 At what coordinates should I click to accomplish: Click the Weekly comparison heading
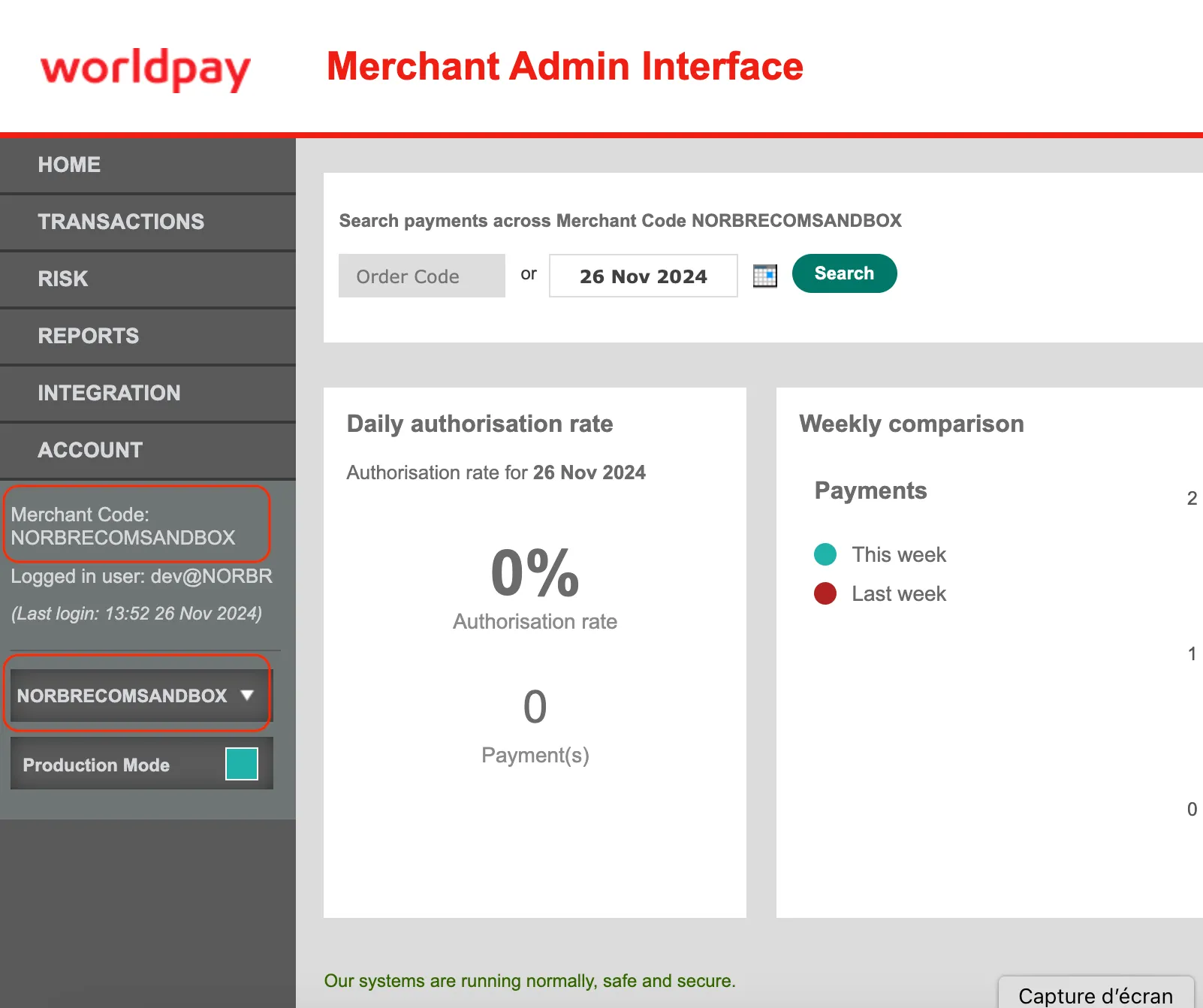point(912,424)
